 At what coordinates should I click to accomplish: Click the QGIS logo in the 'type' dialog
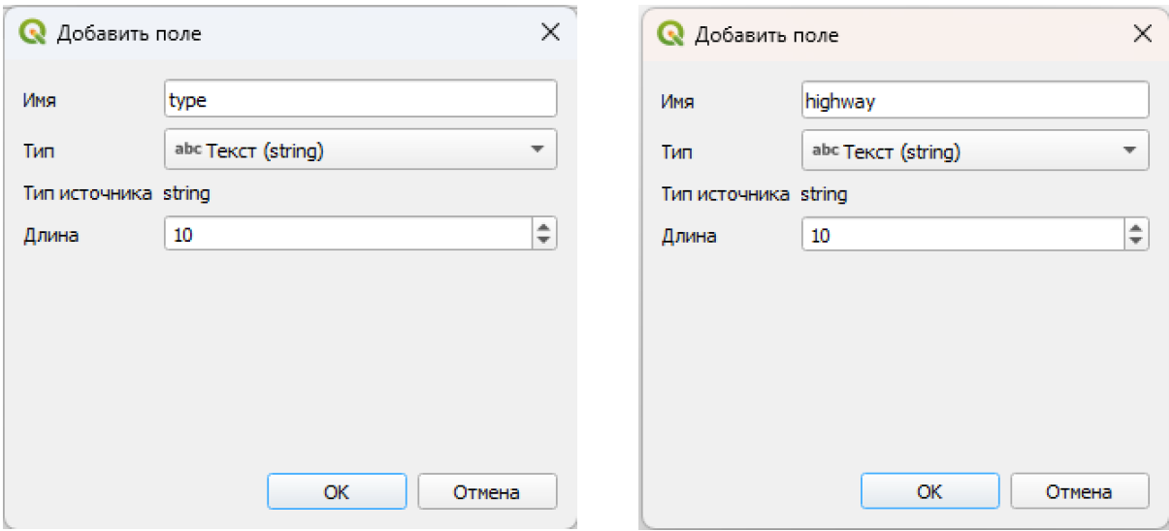[x=34, y=33]
